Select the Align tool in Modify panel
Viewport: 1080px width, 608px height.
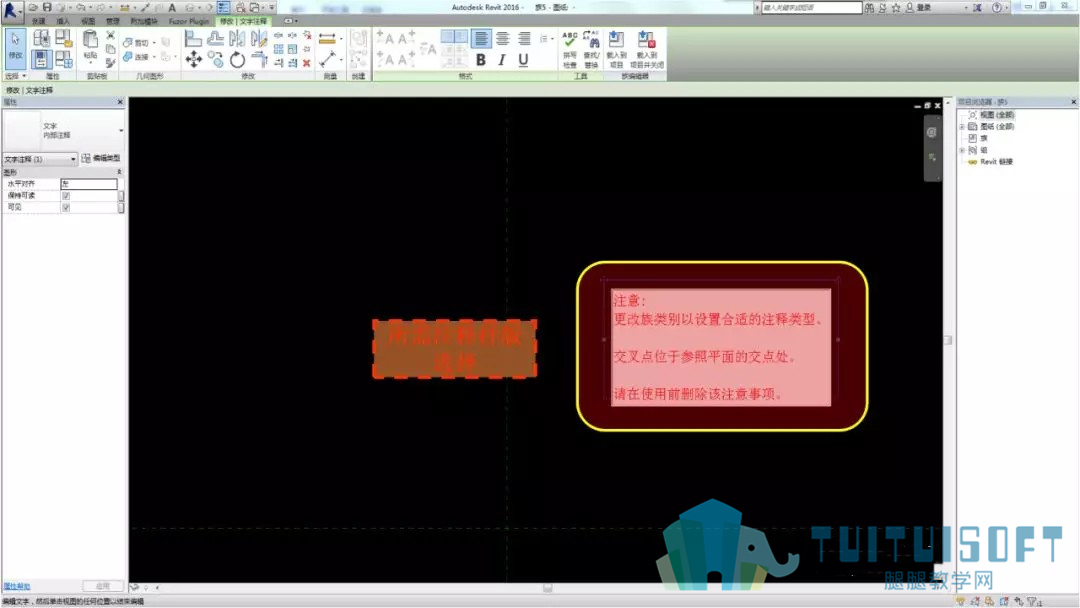[194, 39]
